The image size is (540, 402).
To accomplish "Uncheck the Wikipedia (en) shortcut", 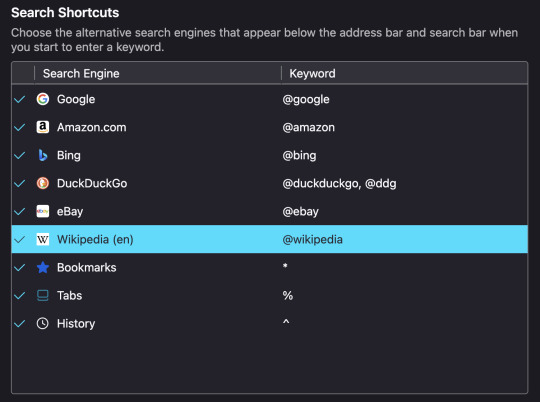I will tap(20, 239).
